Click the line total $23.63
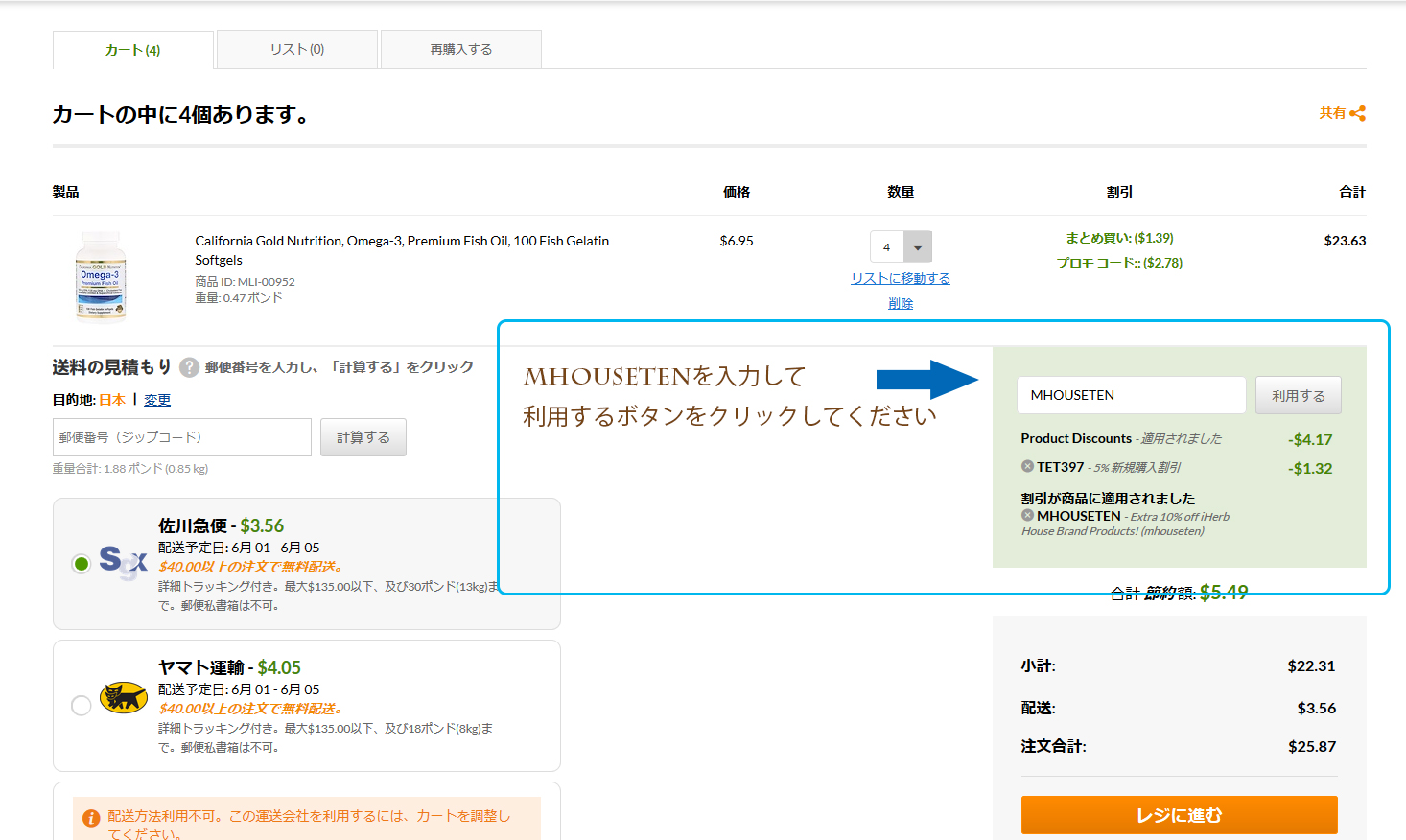1406x840 pixels. (1345, 241)
